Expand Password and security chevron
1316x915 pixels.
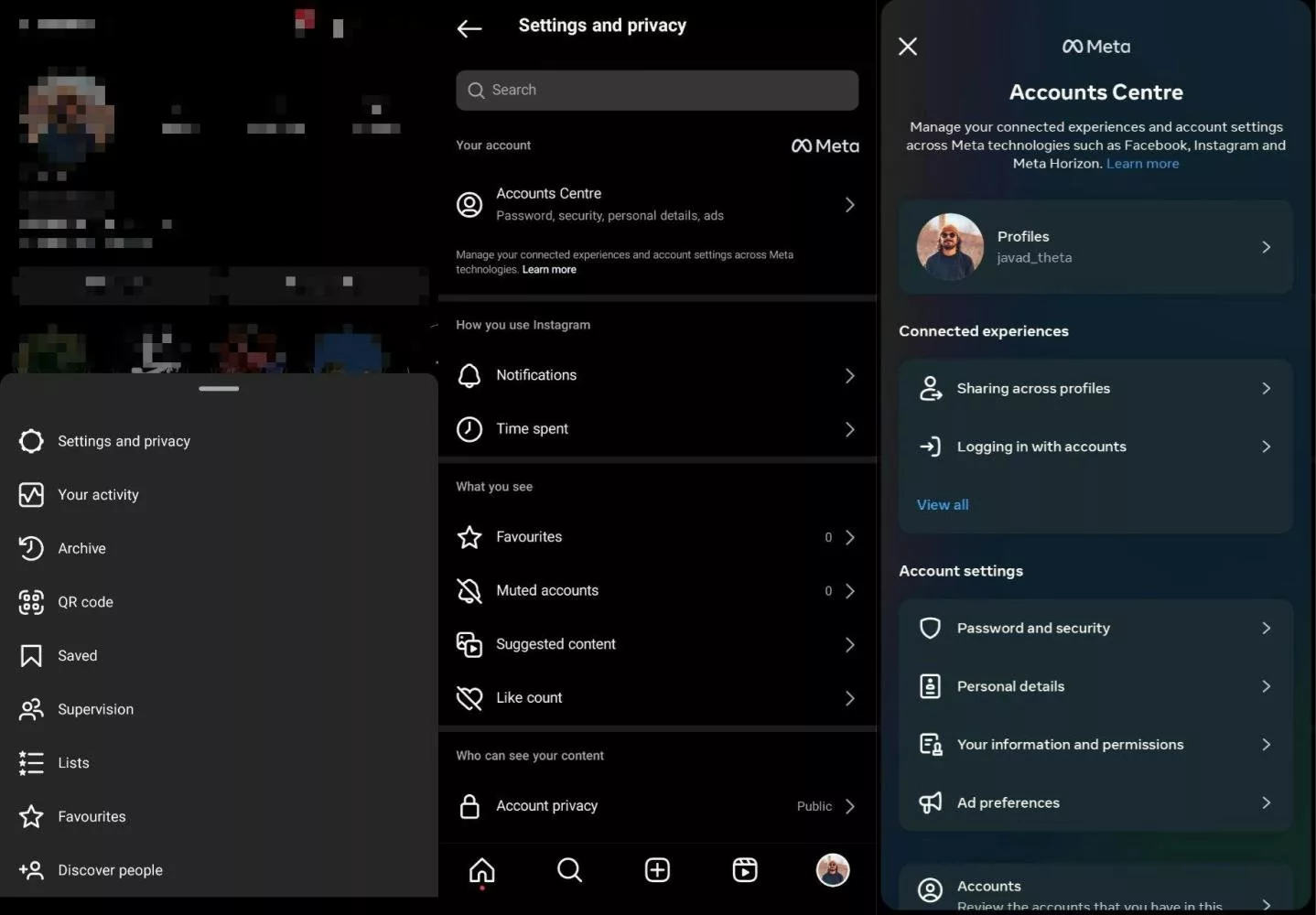(x=1267, y=629)
